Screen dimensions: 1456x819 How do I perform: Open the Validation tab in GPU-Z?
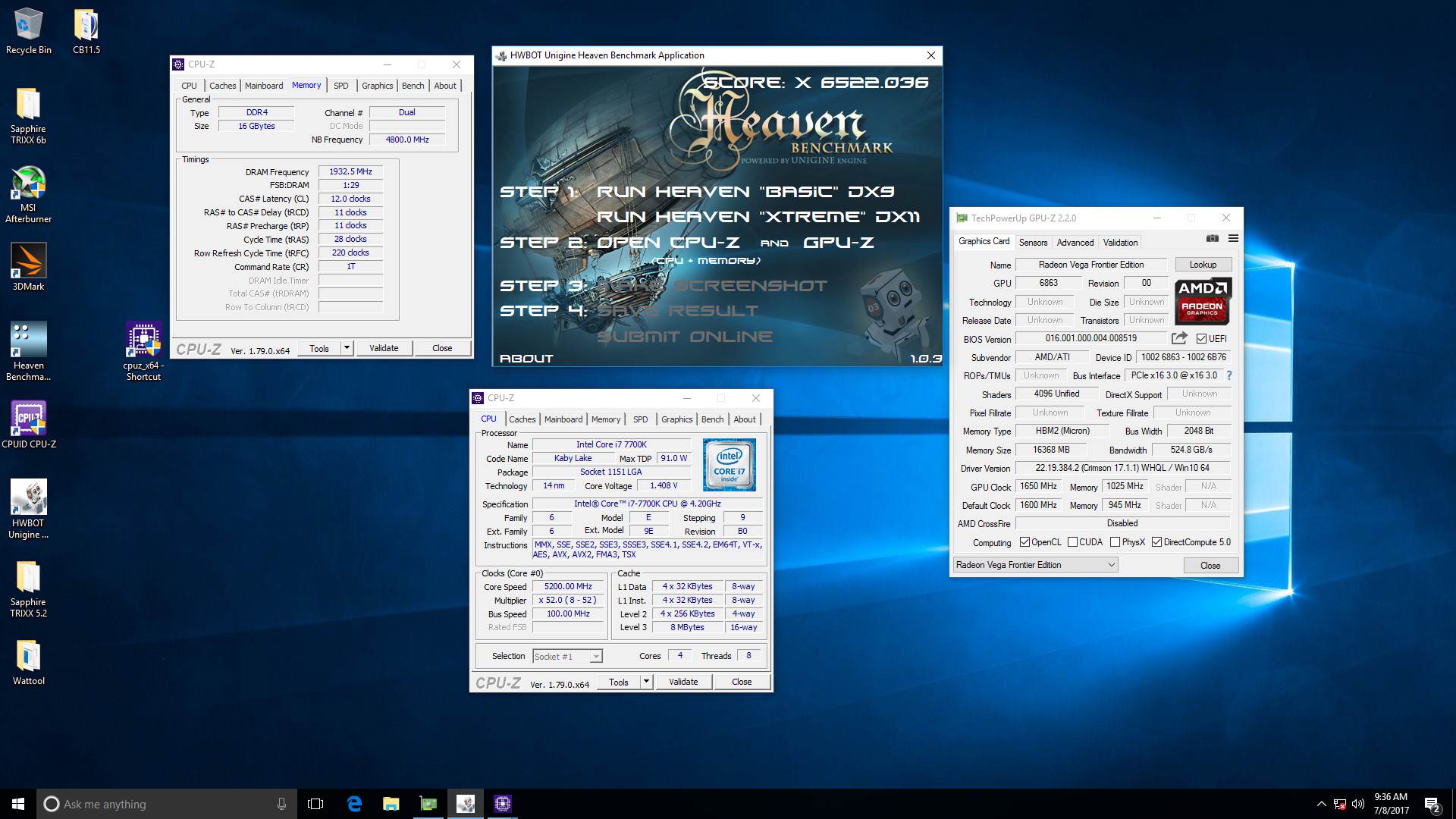(1120, 243)
